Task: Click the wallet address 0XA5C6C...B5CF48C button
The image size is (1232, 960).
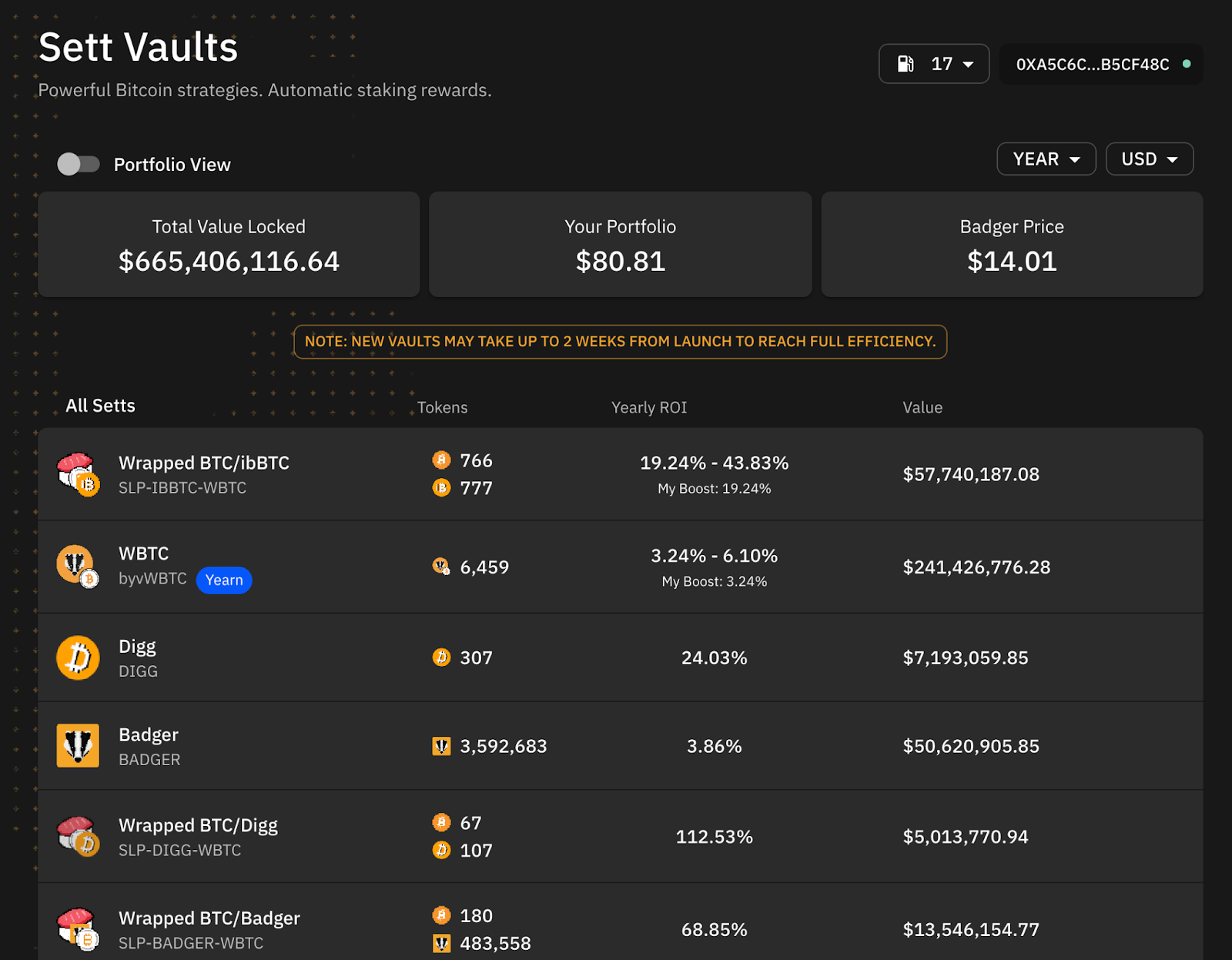Action: [x=1101, y=64]
